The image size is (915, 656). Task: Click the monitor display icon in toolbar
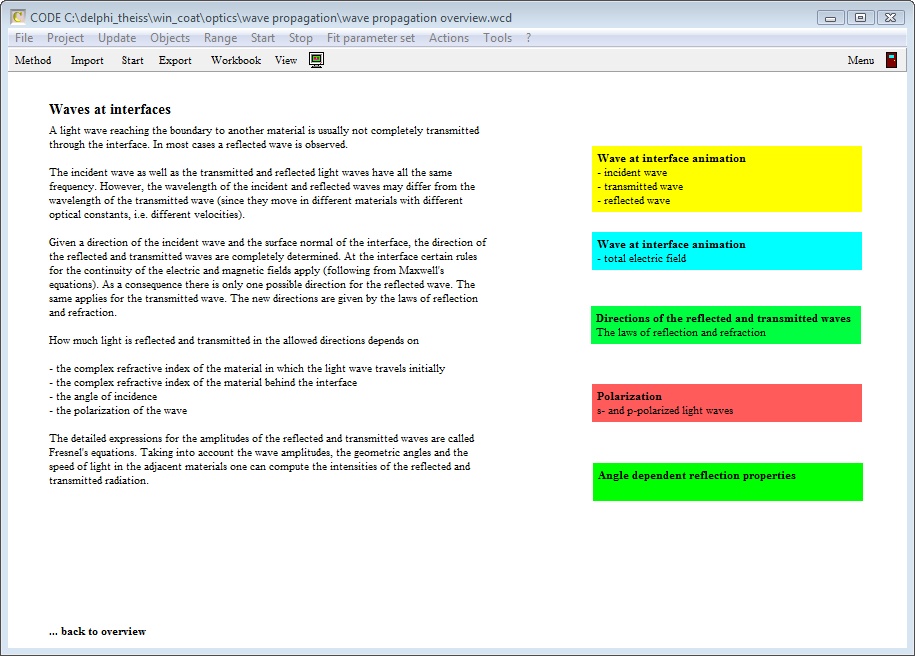(x=316, y=60)
